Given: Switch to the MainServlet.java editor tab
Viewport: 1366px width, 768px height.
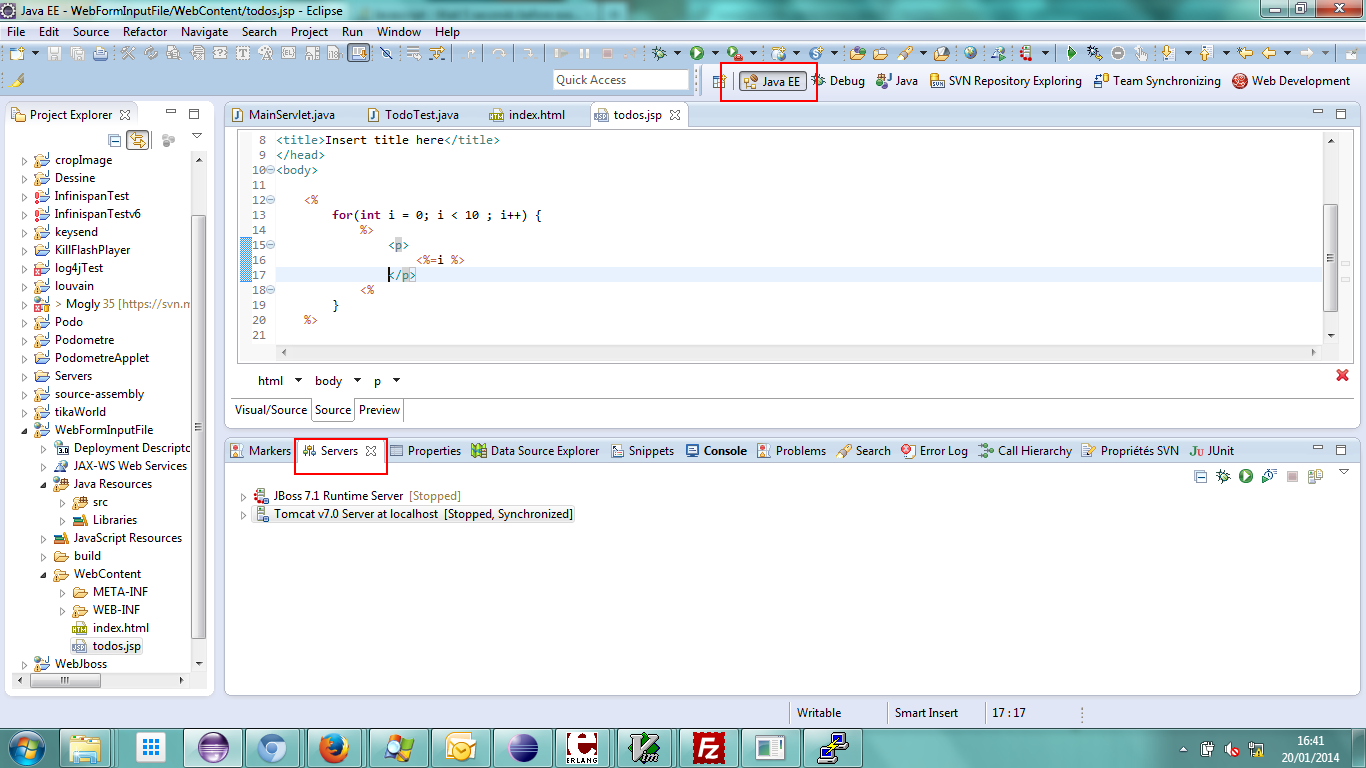Looking at the screenshot, I should (283, 115).
